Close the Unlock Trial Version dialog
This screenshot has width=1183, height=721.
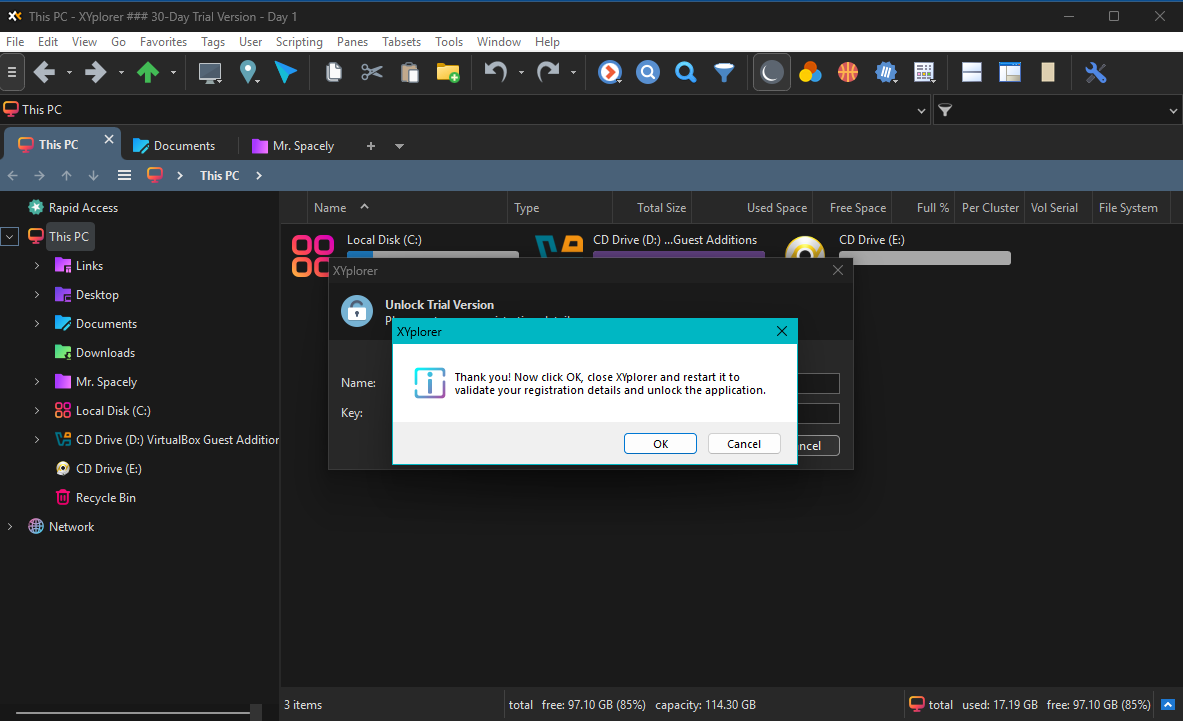tap(837, 270)
